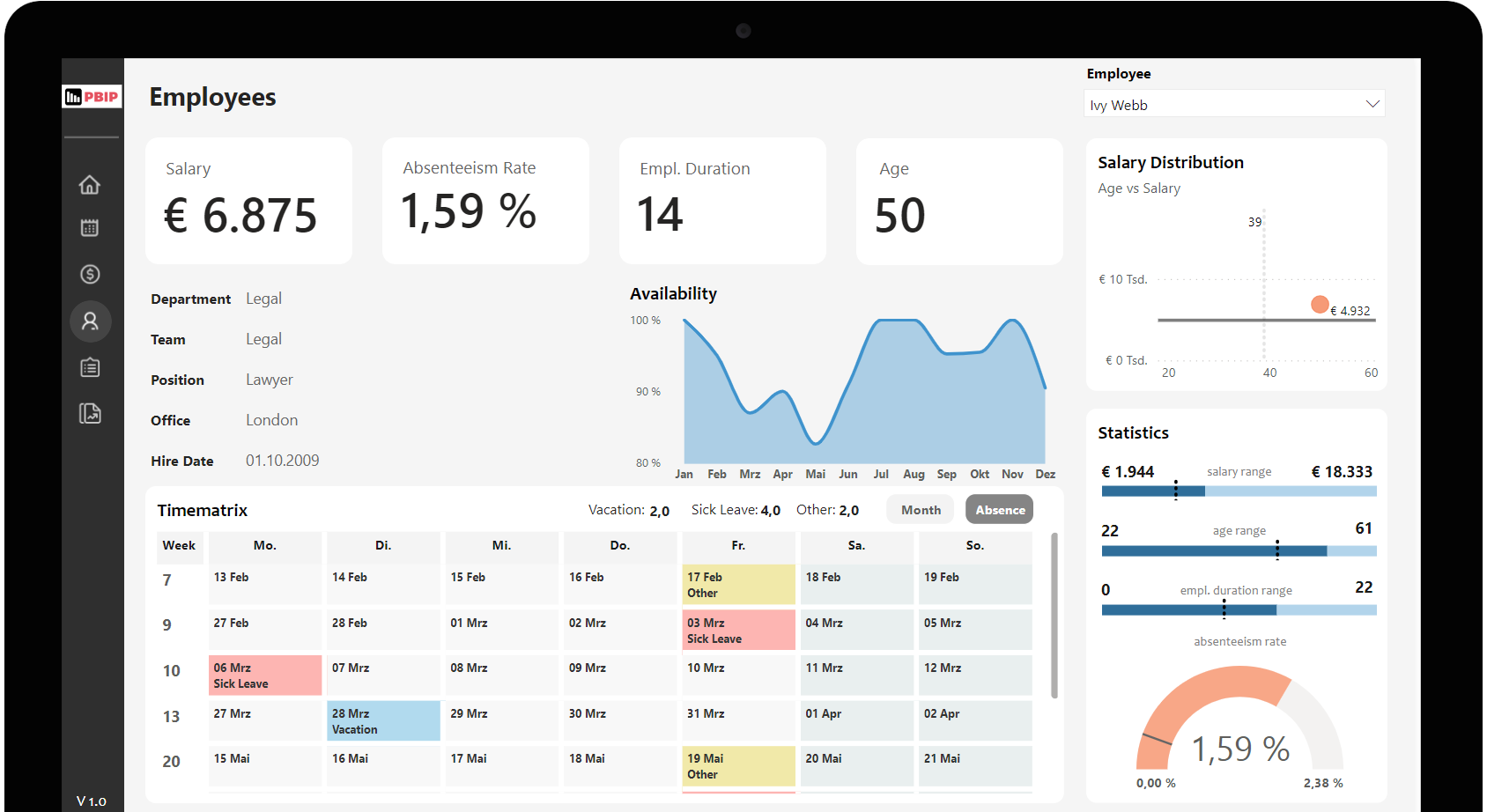This screenshot has height=812, width=1487.
Task: Click the scatter point showing € 4.932
Action: 1319,304
